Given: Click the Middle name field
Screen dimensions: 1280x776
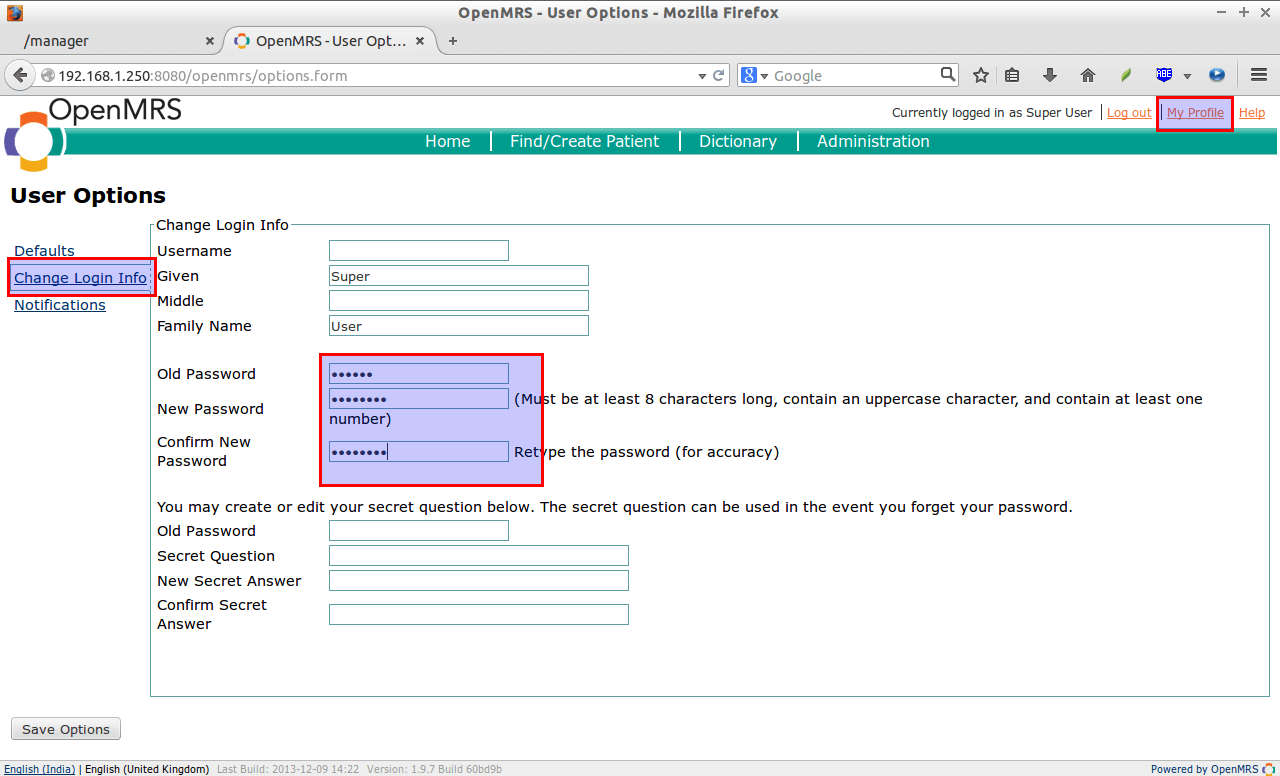Looking at the screenshot, I should pyautogui.click(x=459, y=301).
